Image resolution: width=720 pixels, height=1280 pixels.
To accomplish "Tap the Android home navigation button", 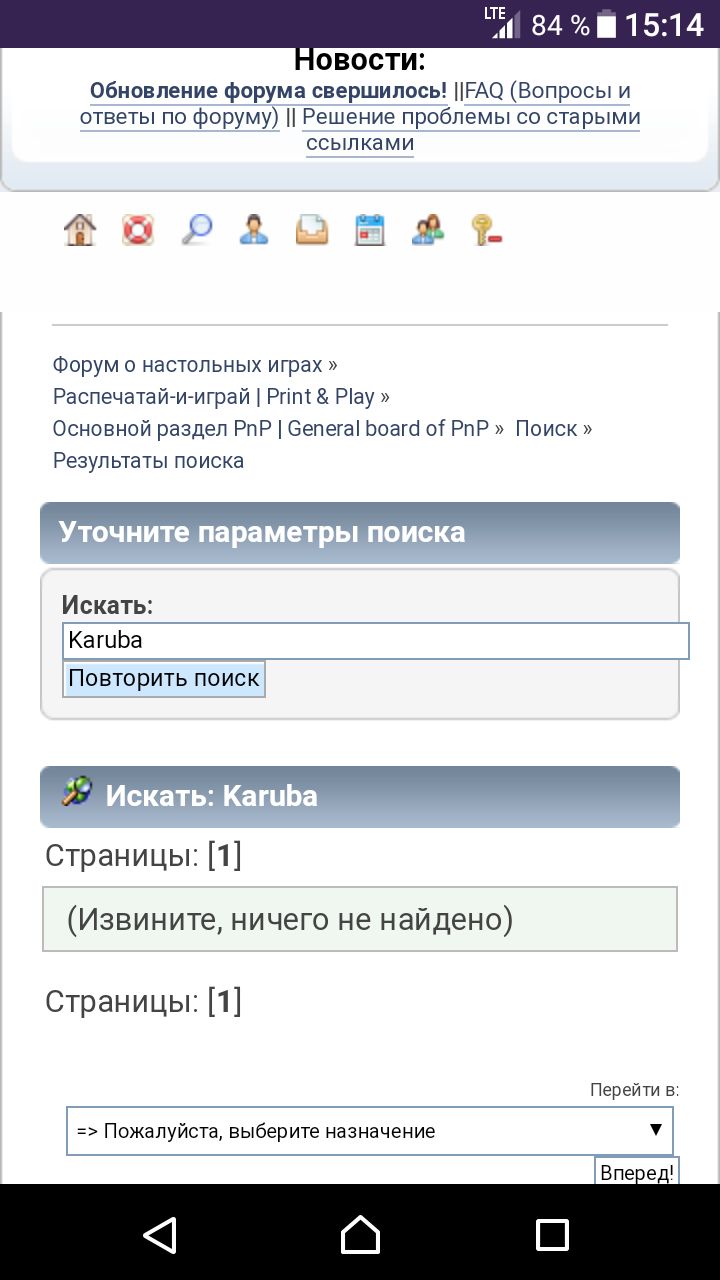I will (x=360, y=1235).
